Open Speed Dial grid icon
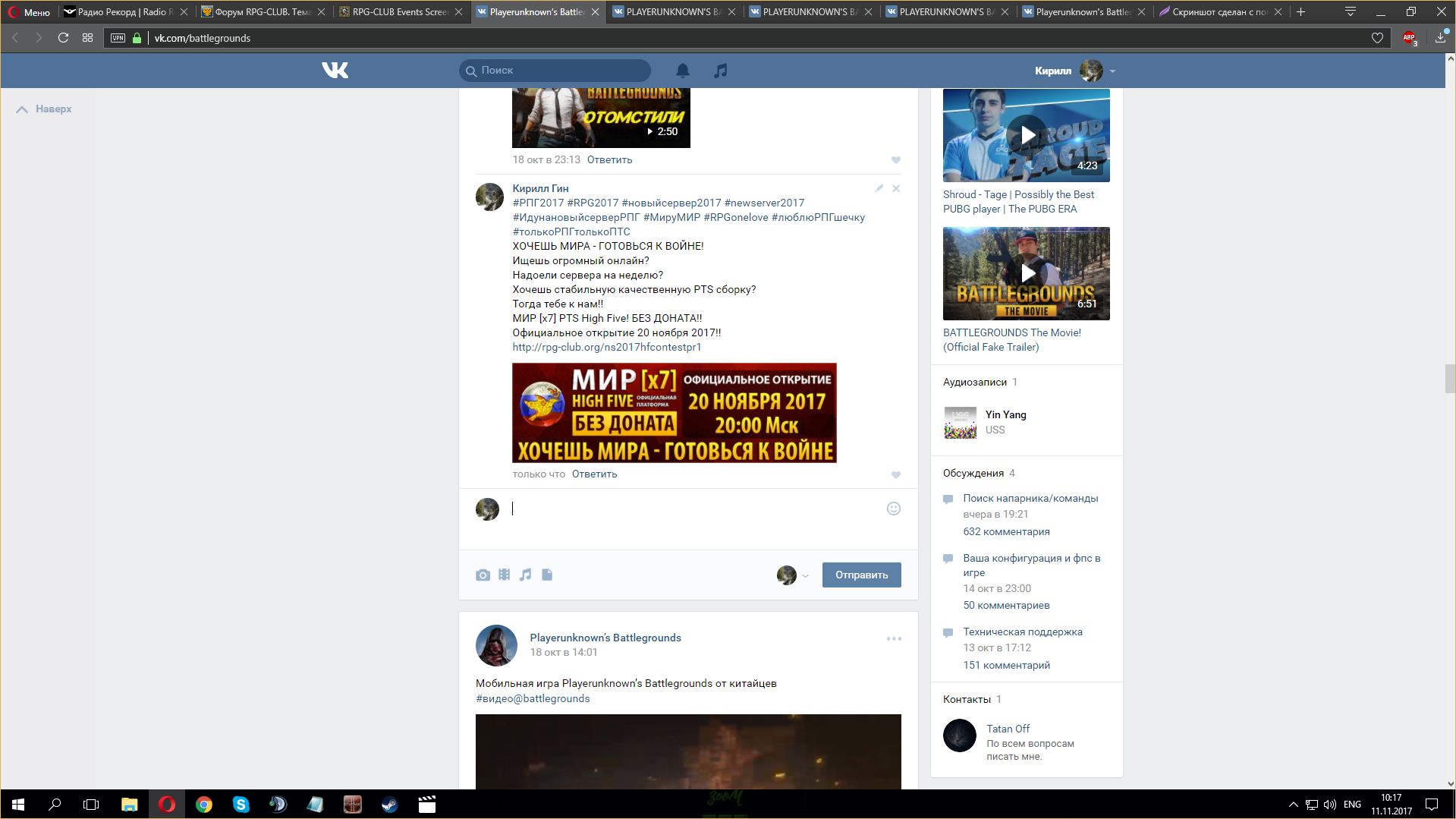This screenshot has height=819, width=1456. 88,38
